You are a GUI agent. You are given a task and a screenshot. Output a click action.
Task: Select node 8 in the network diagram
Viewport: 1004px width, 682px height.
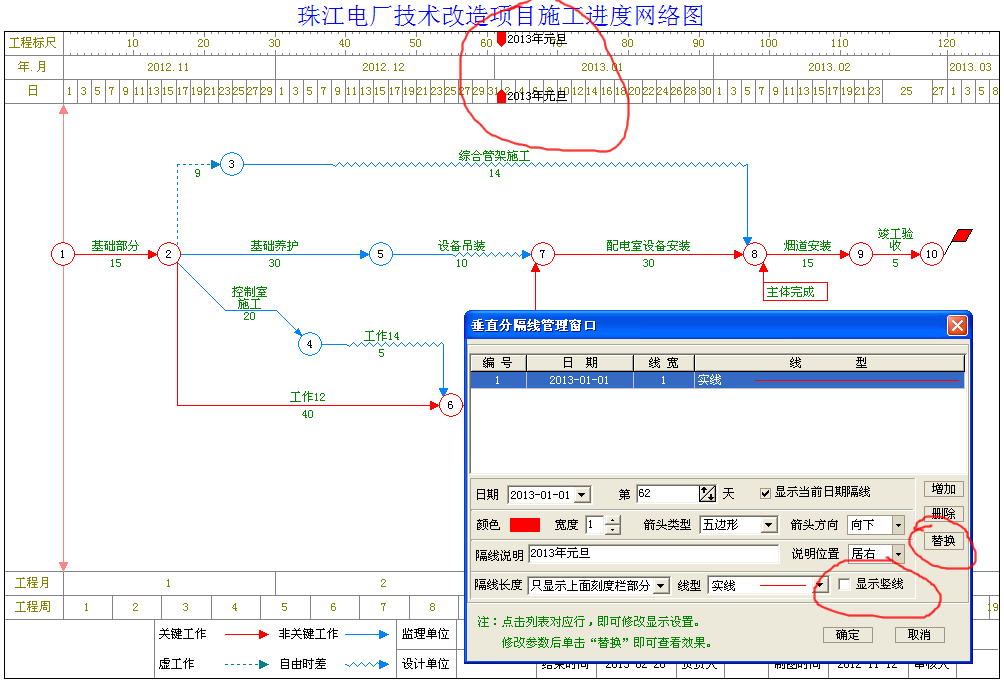click(754, 254)
